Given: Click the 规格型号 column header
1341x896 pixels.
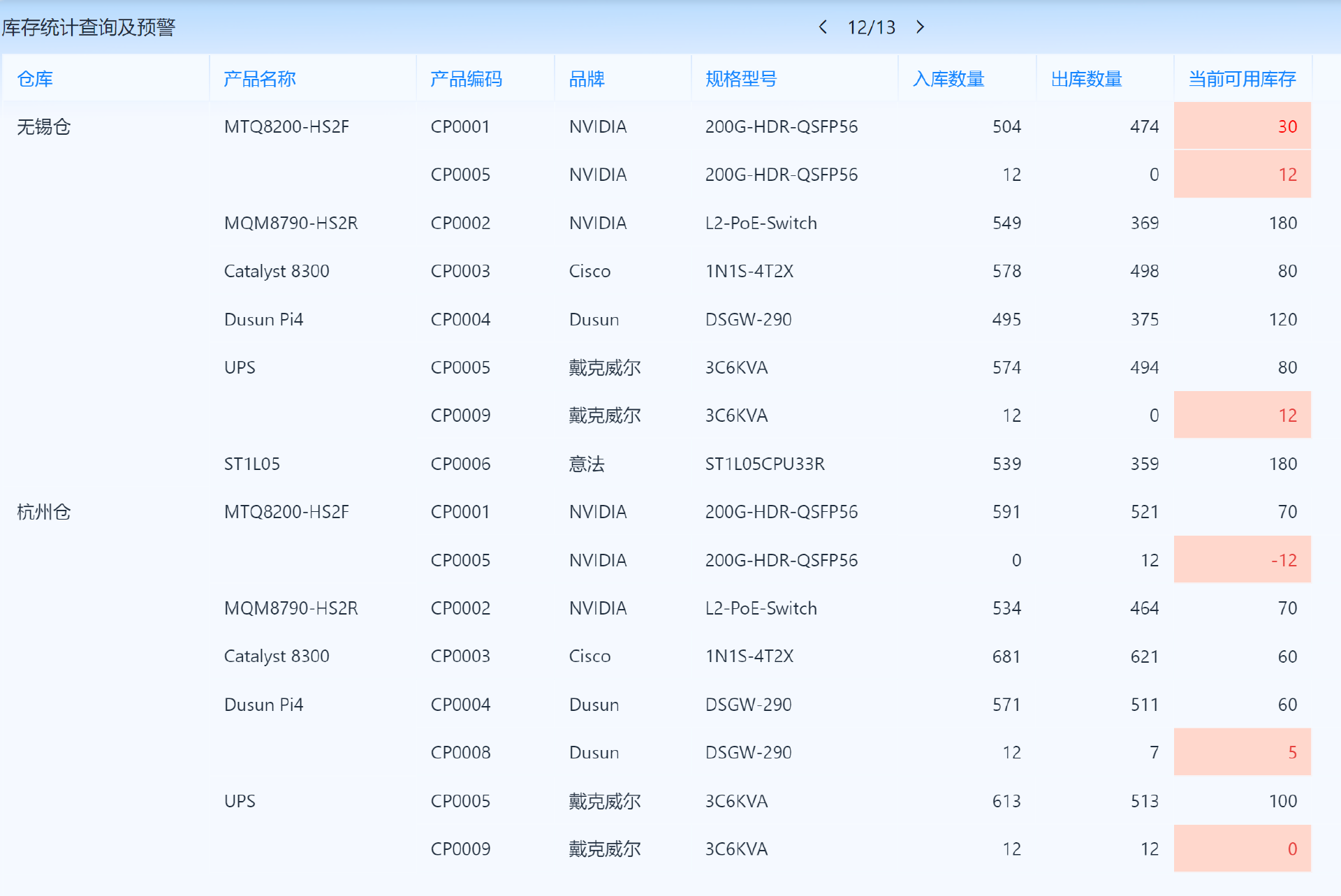Looking at the screenshot, I should click(x=741, y=79).
